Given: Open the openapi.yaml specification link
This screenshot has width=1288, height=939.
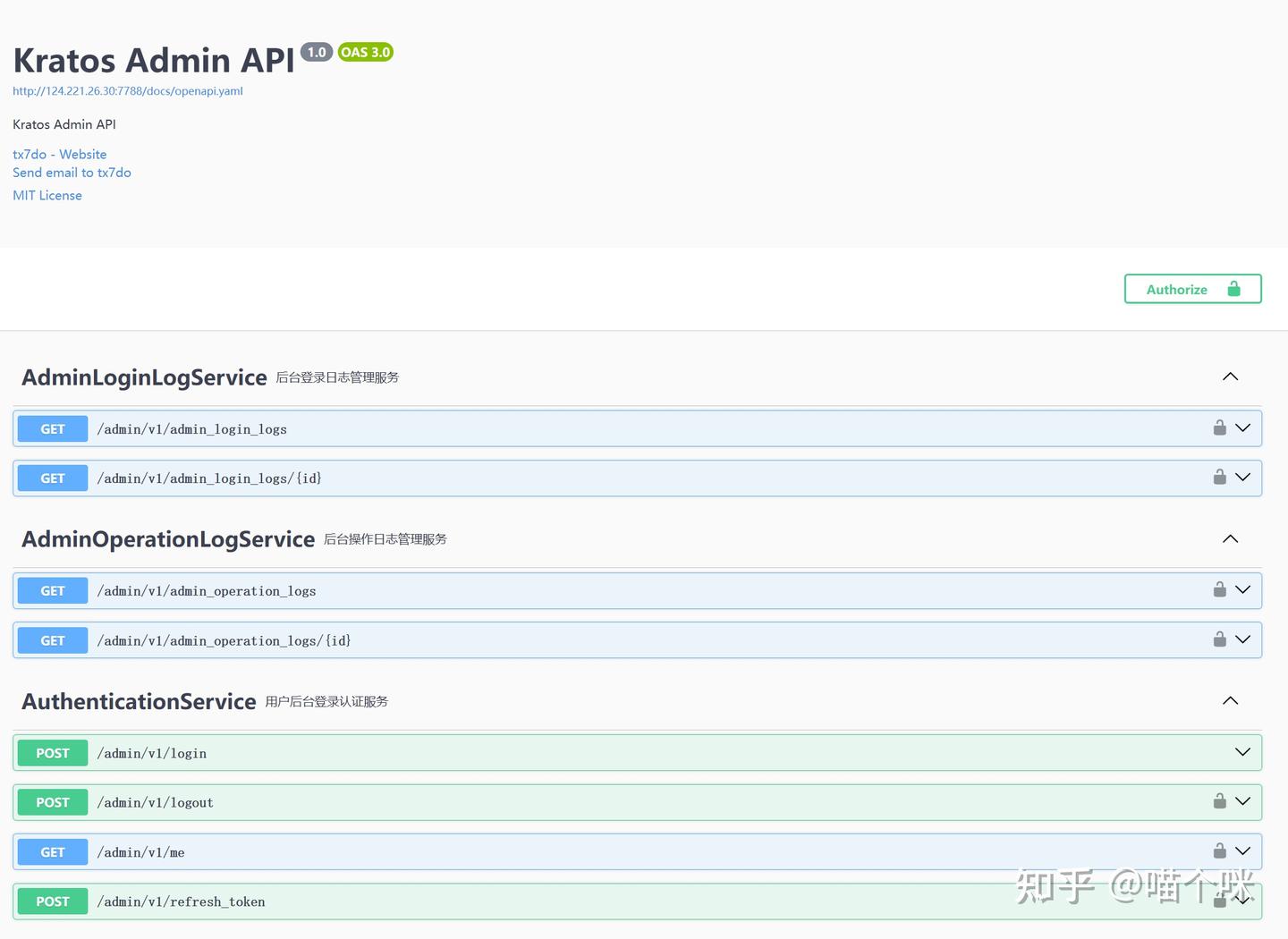Looking at the screenshot, I should pos(127,90).
